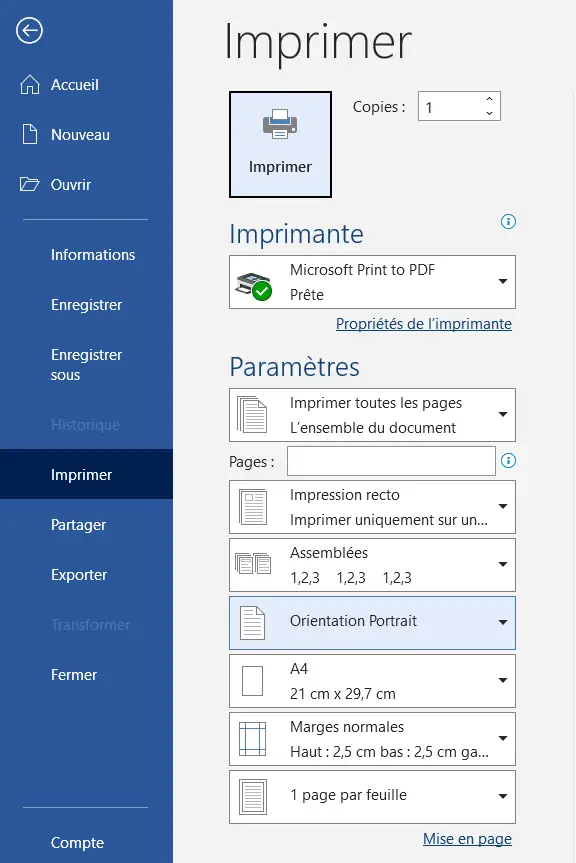The width and height of the screenshot is (576, 863).
Task: Click the back arrow icon
Action: (29, 30)
